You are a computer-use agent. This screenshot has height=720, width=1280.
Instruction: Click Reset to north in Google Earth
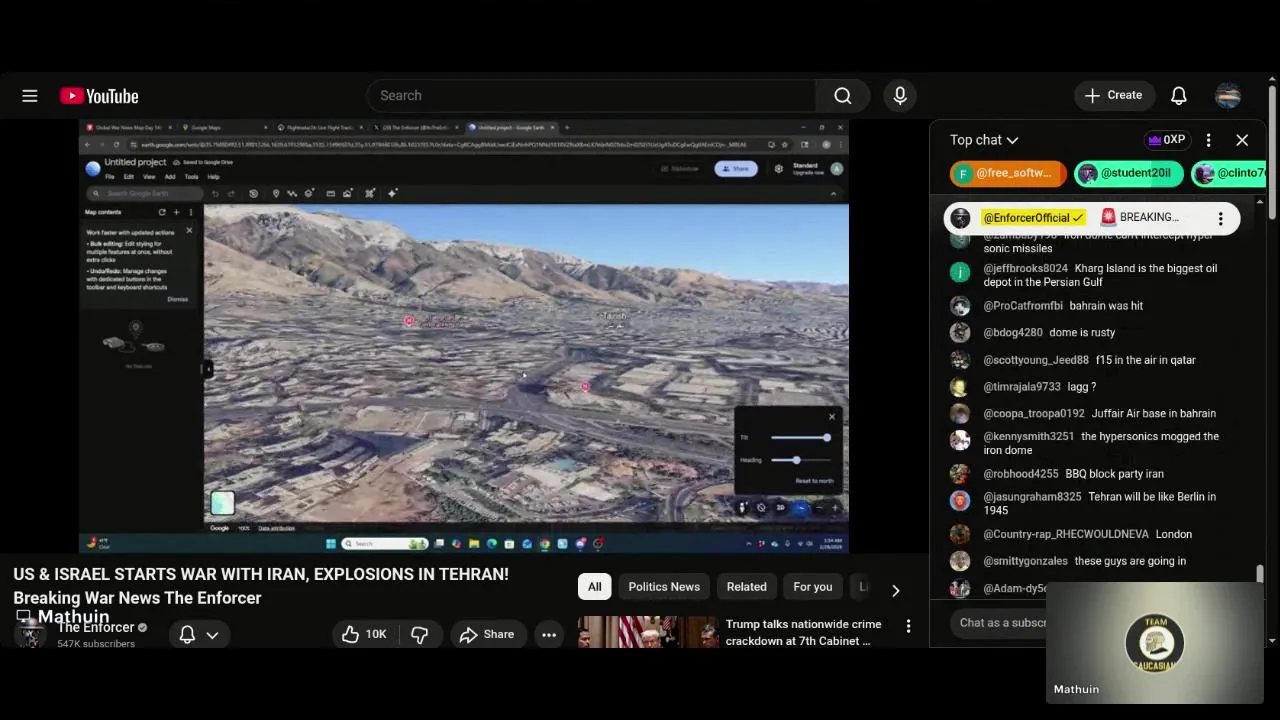tap(814, 481)
